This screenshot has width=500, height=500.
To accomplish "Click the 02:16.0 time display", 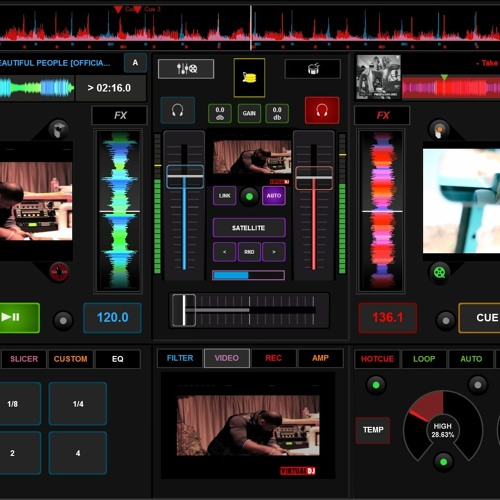I will [x=111, y=88].
